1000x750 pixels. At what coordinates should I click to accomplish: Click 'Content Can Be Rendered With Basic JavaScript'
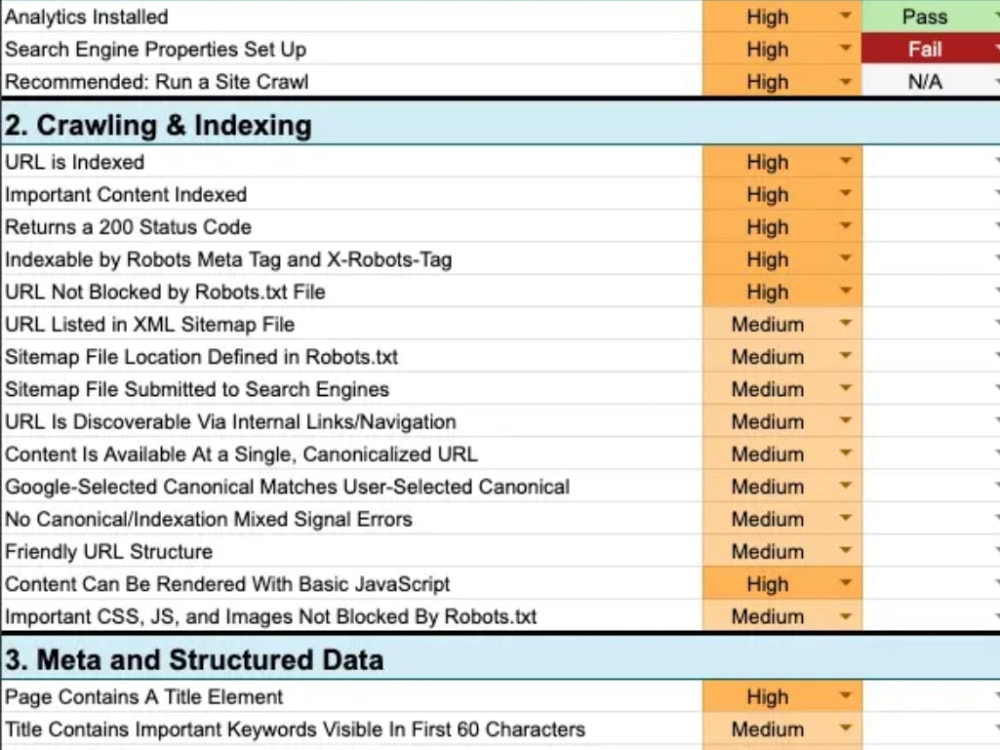[x=351, y=584]
